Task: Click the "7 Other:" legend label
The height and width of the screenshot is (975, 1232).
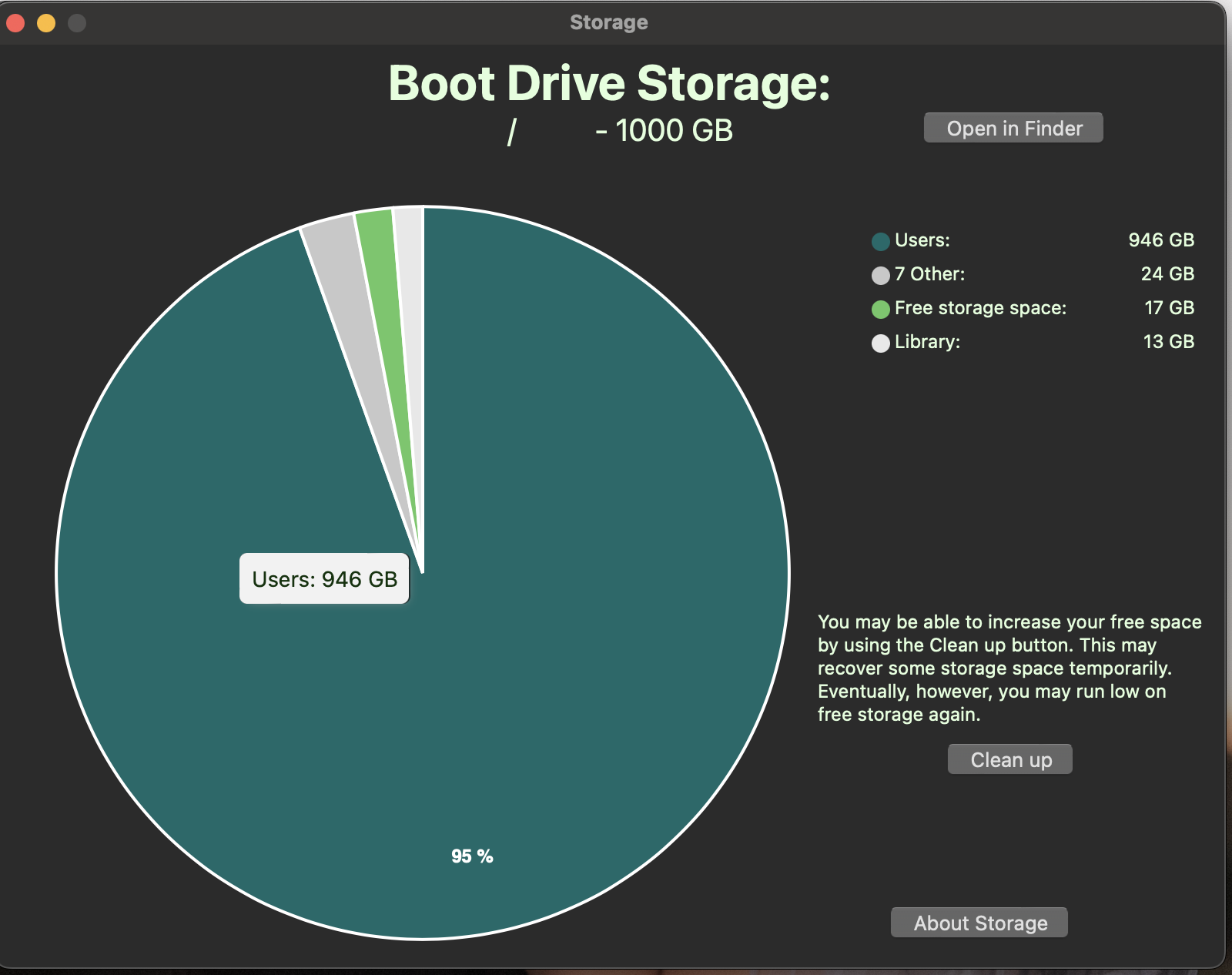Action: pos(930,274)
